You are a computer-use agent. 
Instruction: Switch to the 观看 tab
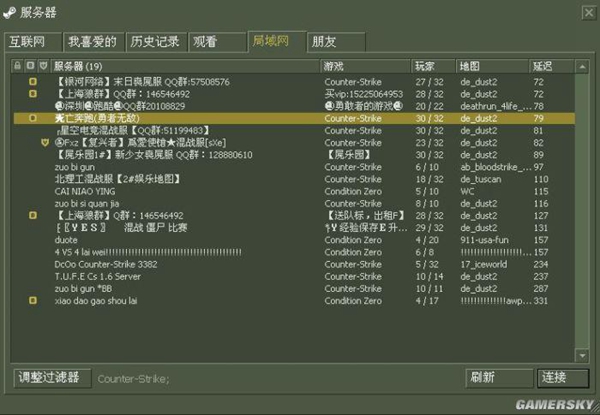[217, 42]
